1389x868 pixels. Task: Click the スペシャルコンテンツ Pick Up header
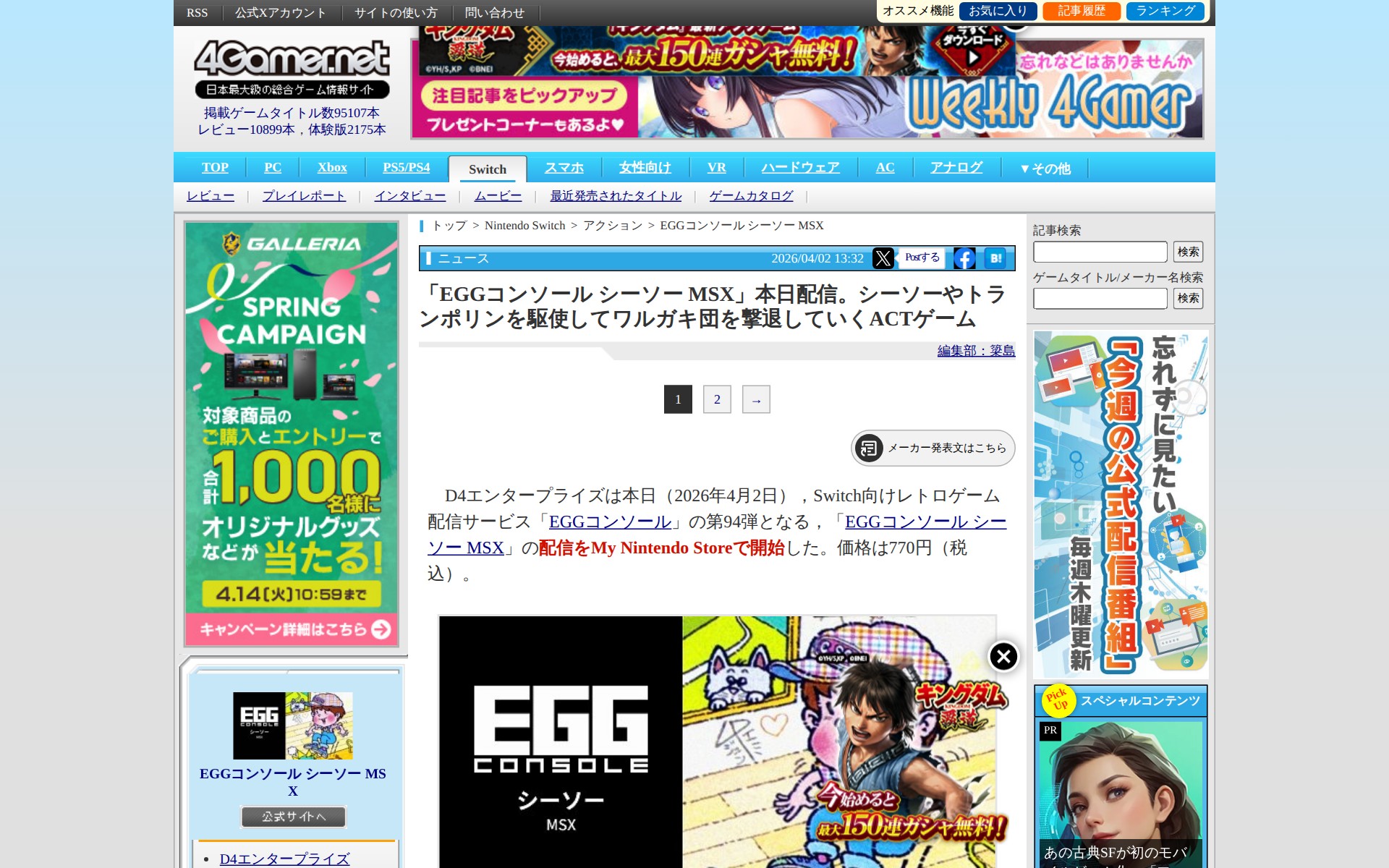[1121, 701]
